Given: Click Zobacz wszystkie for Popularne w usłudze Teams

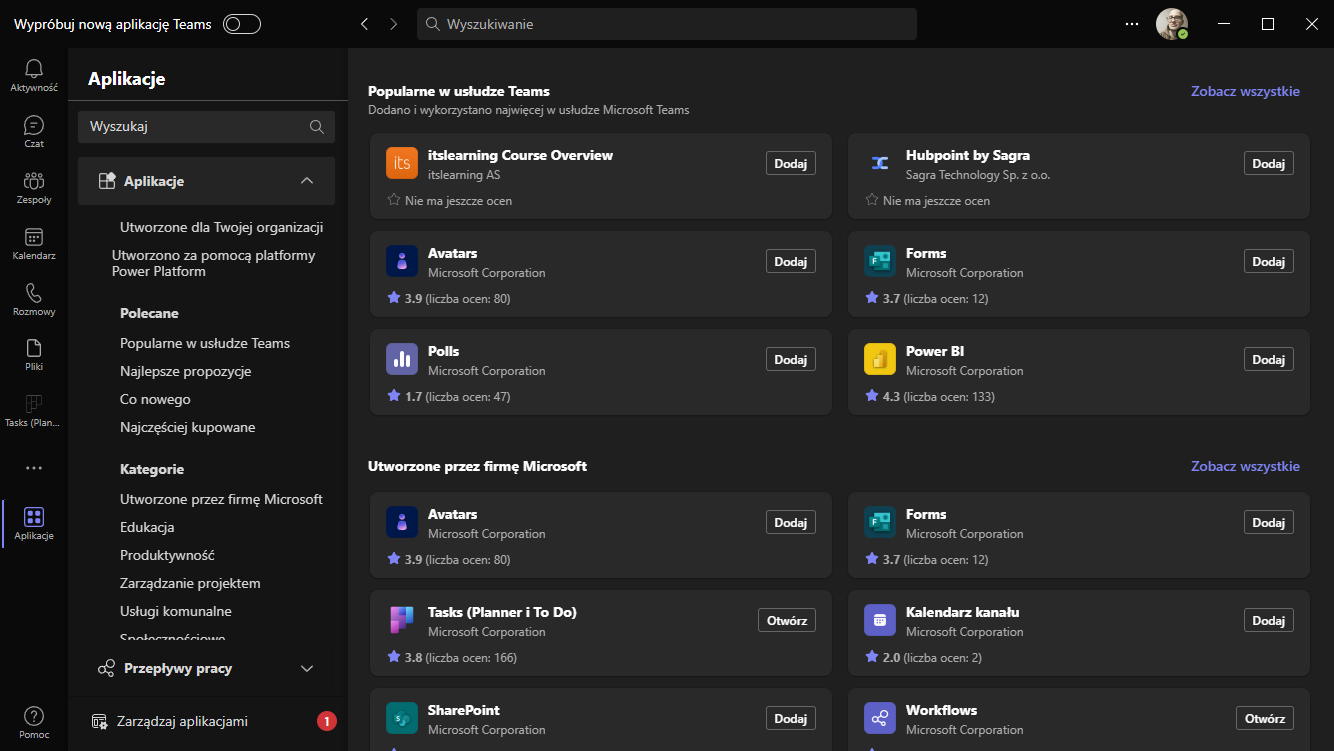Looking at the screenshot, I should 1245,91.
